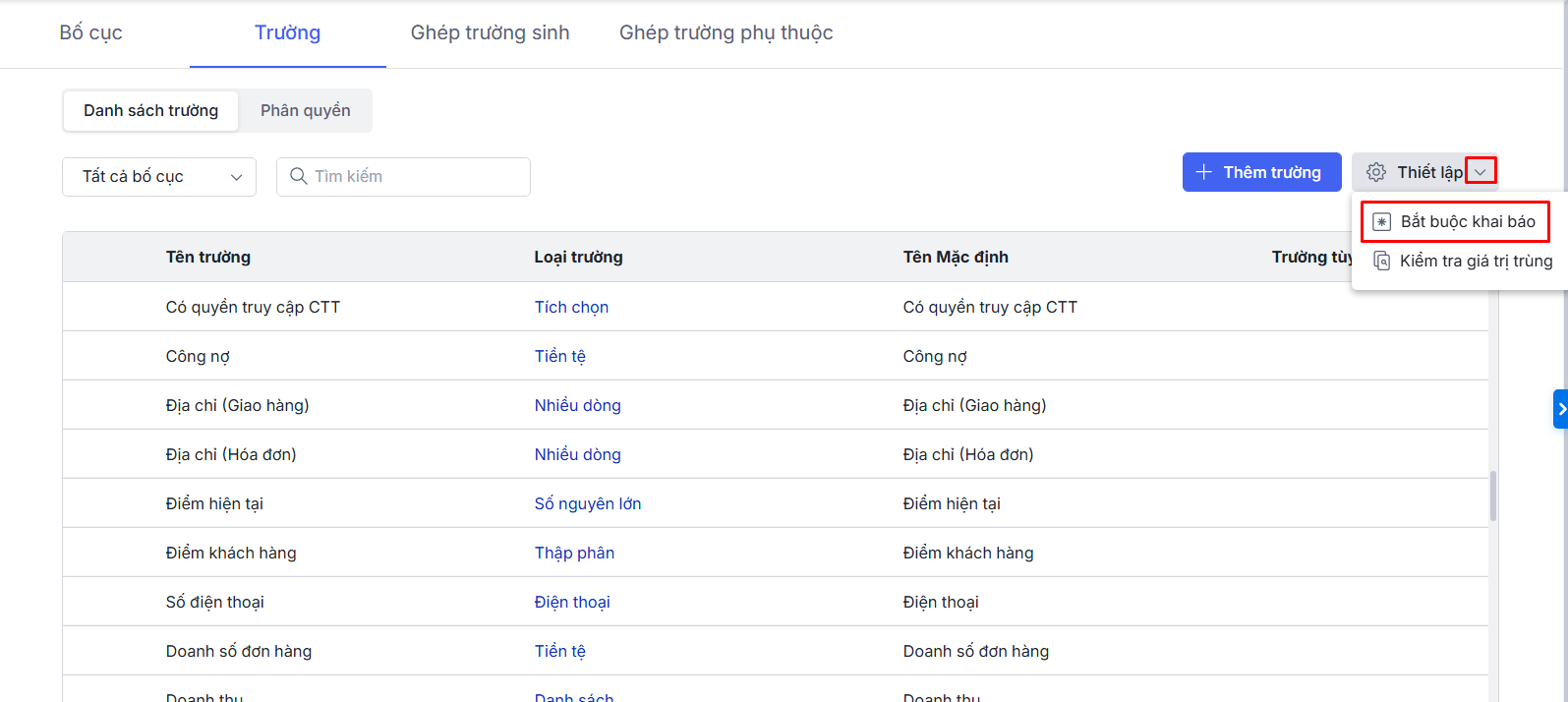Image resolution: width=1568 pixels, height=702 pixels.
Task: Click the gear icon in Thiết lập button
Action: [x=1376, y=172]
